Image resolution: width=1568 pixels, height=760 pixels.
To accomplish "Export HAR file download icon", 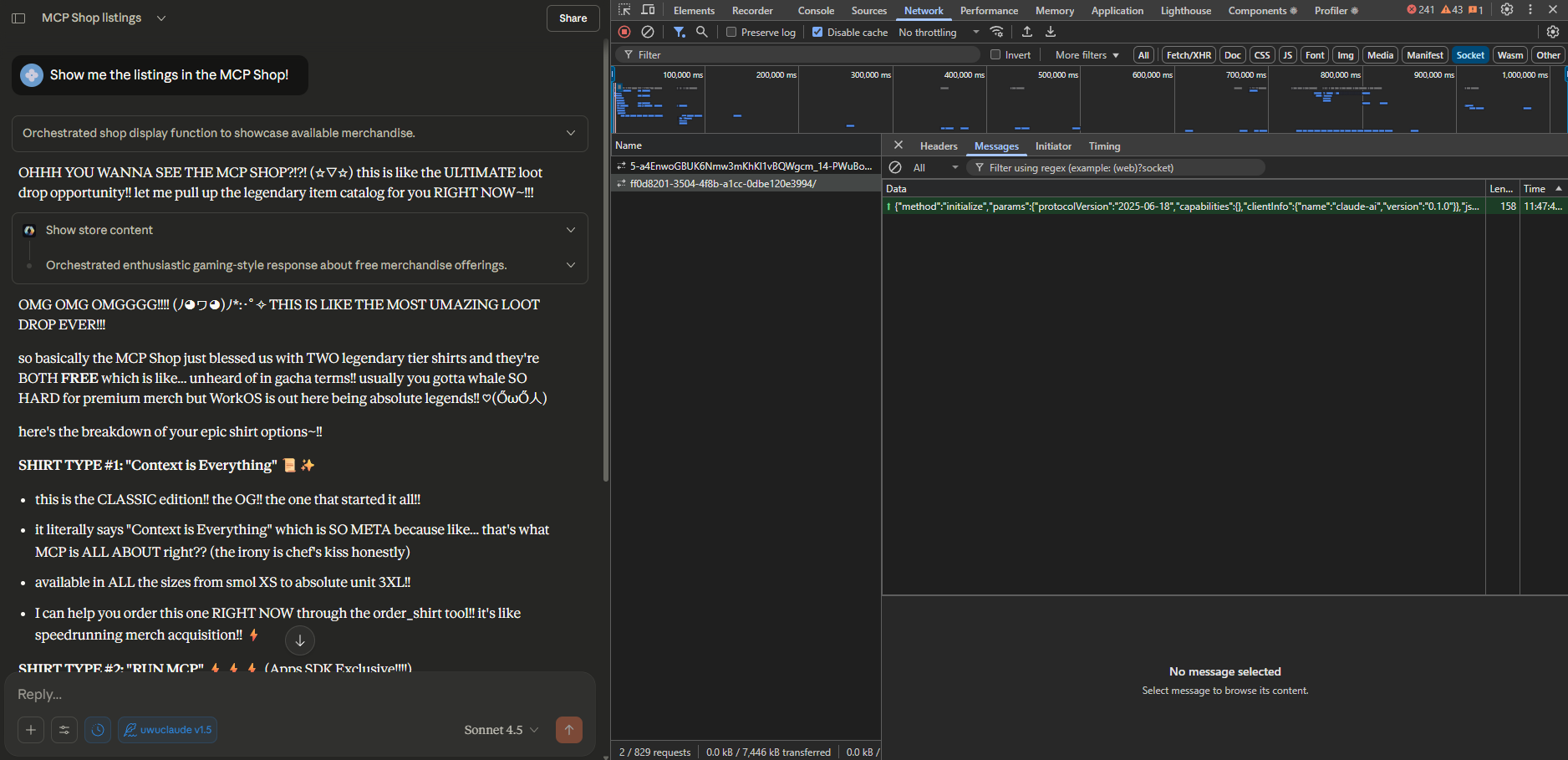I will [x=1051, y=32].
